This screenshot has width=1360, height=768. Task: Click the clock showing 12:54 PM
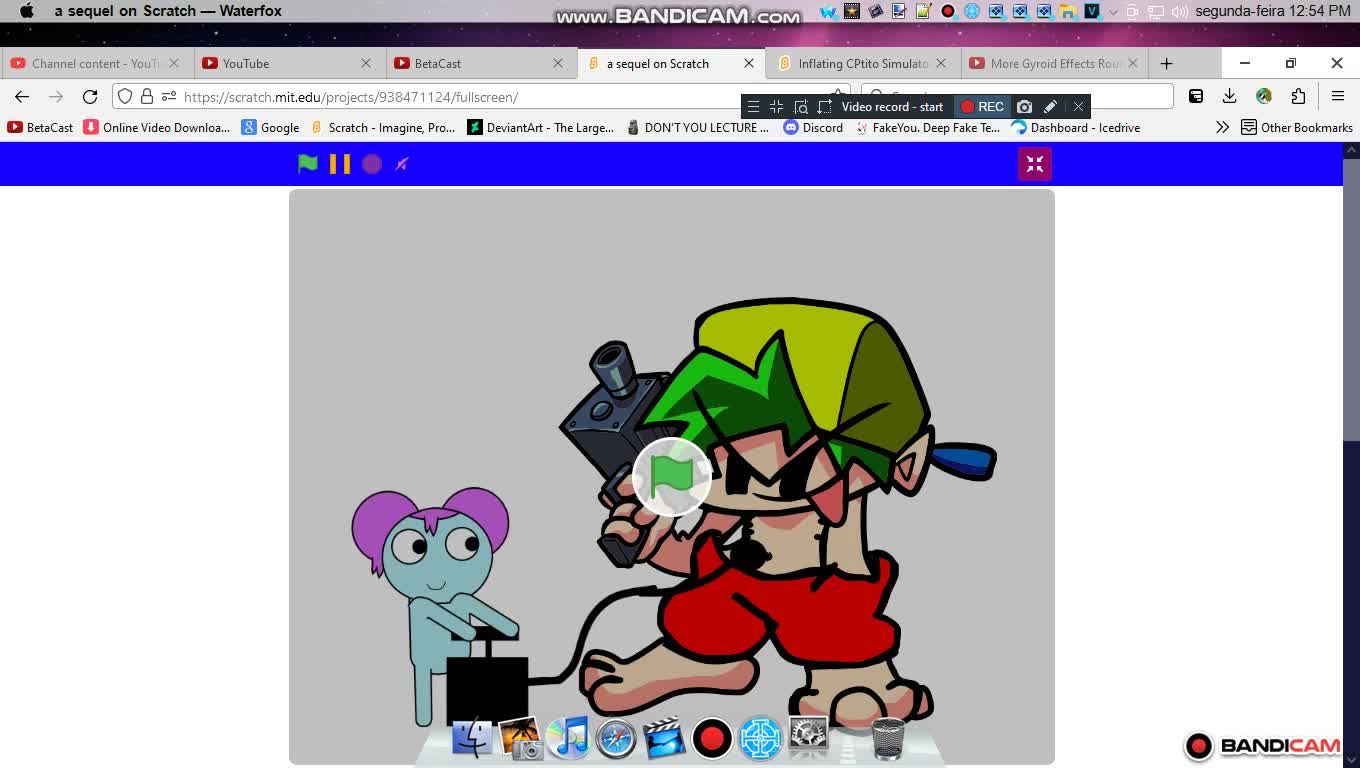[1273, 11]
